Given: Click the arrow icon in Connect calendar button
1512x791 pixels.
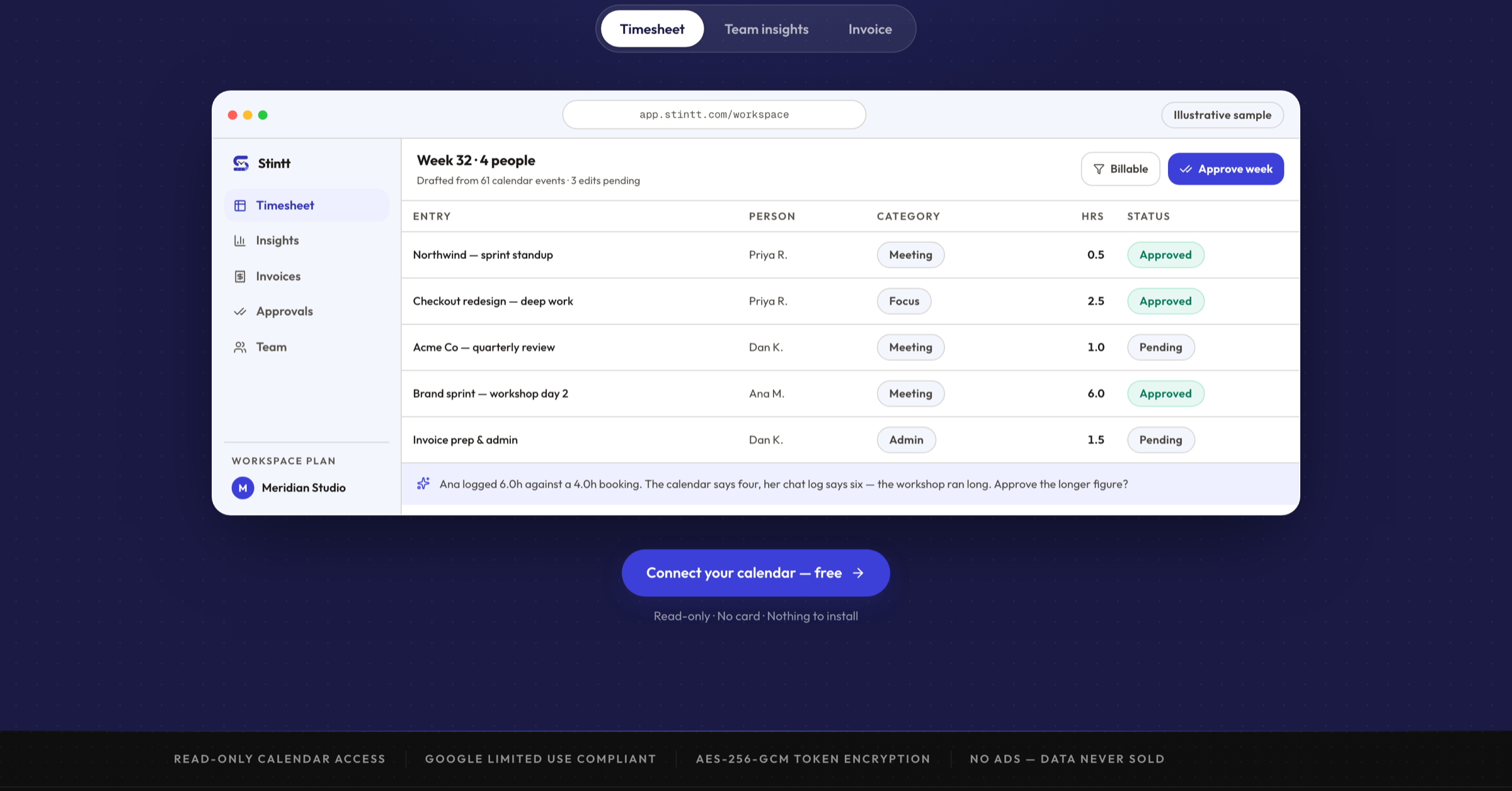Looking at the screenshot, I should point(858,573).
